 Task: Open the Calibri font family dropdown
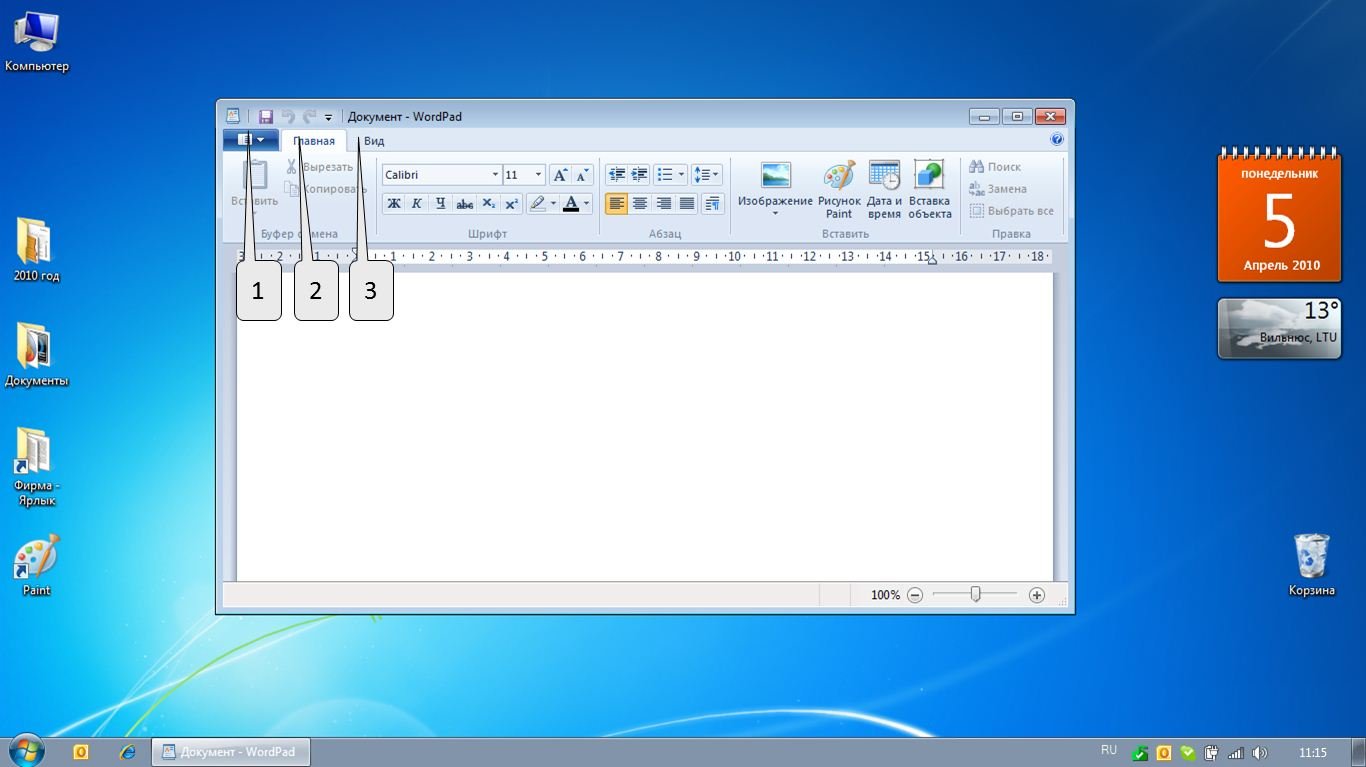[495, 175]
